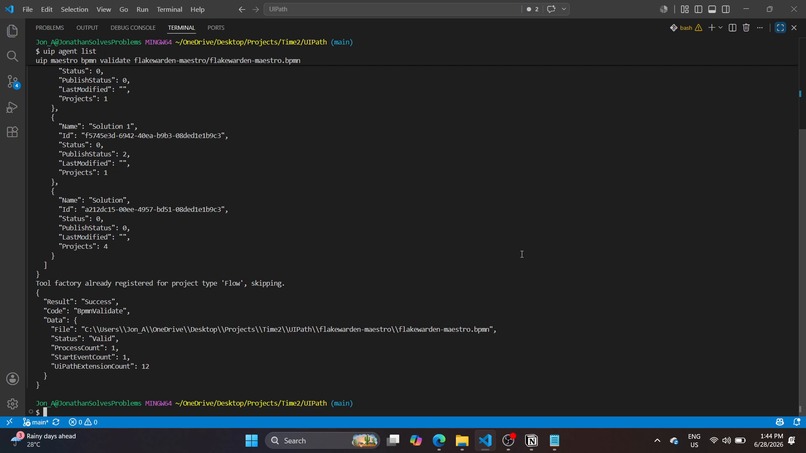Open Source Control view with pending changes
Image resolution: width=806 pixels, height=453 pixels.
tap(12, 82)
